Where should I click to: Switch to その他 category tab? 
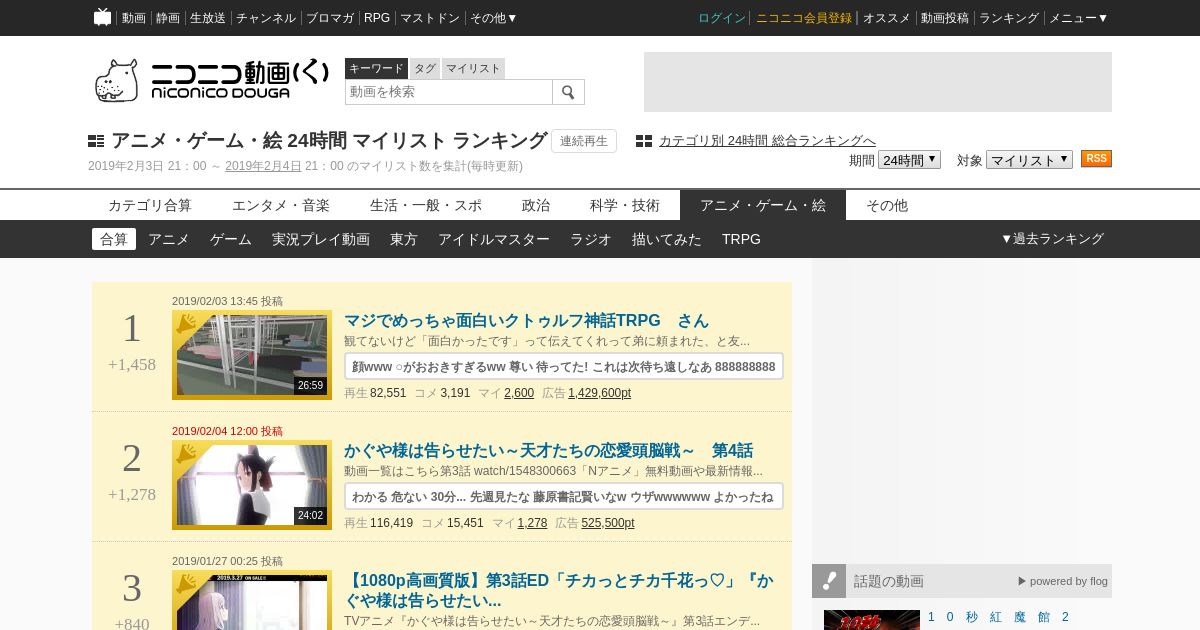(887, 205)
